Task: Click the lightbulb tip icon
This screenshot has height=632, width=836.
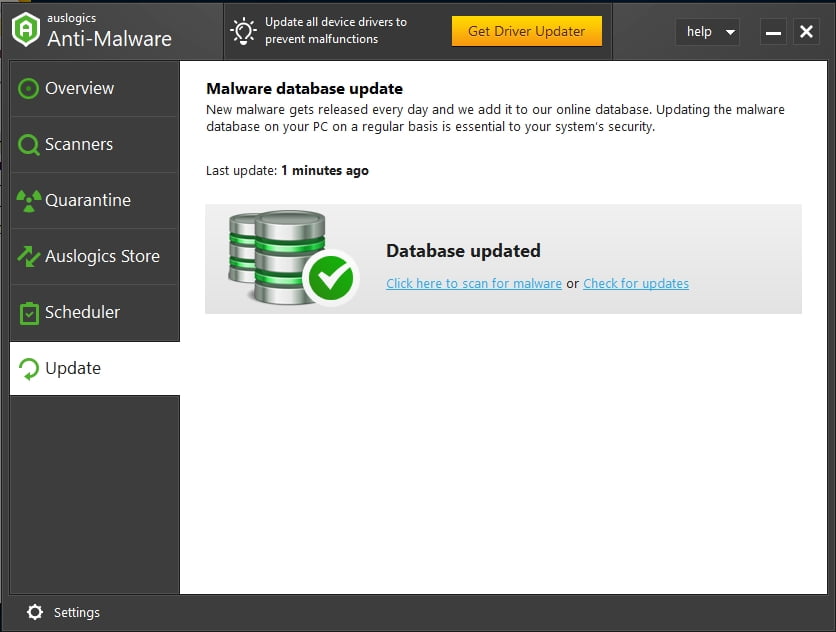Action: (x=243, y=31)
